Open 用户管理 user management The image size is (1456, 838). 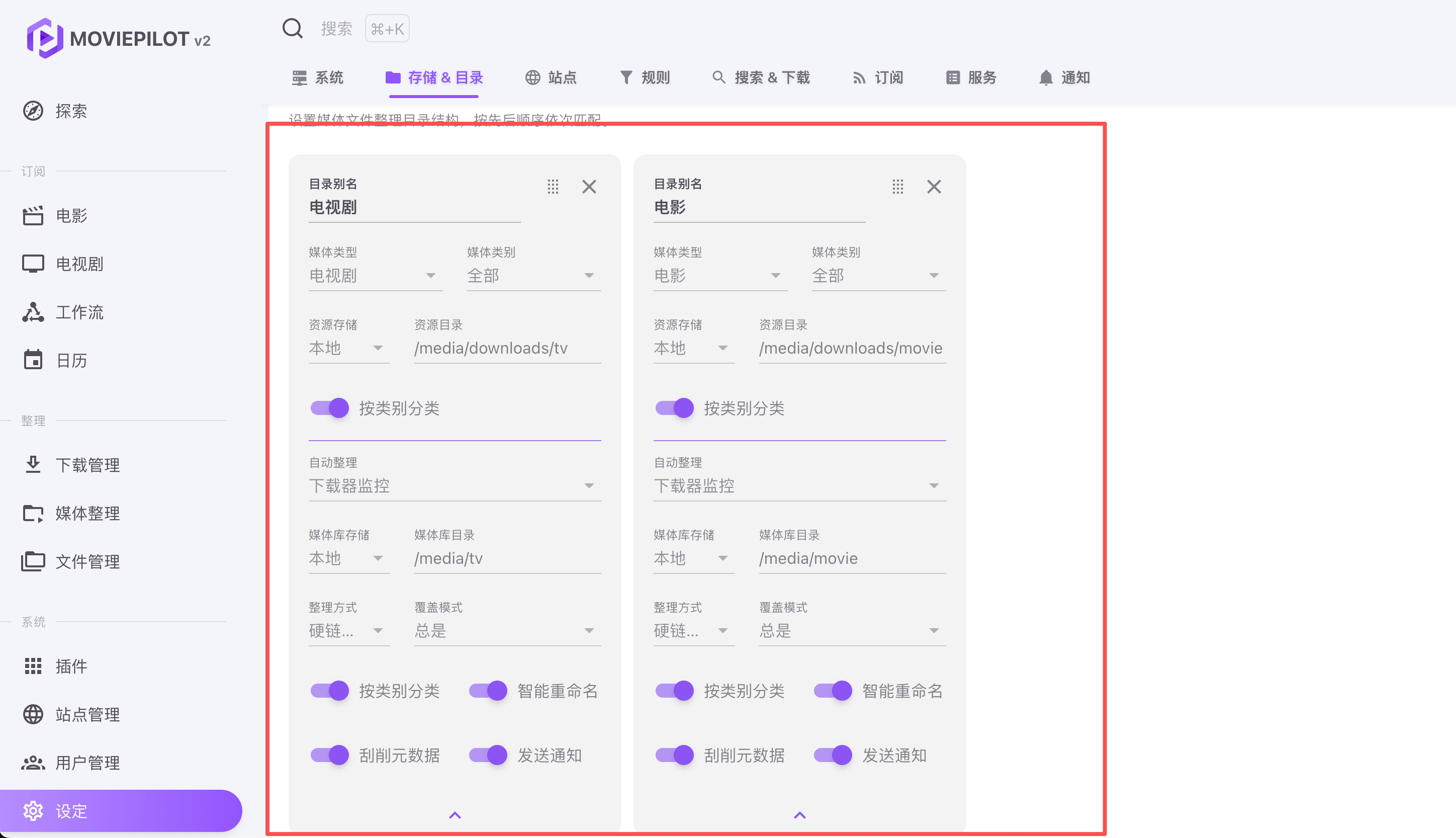click(87, 763)
